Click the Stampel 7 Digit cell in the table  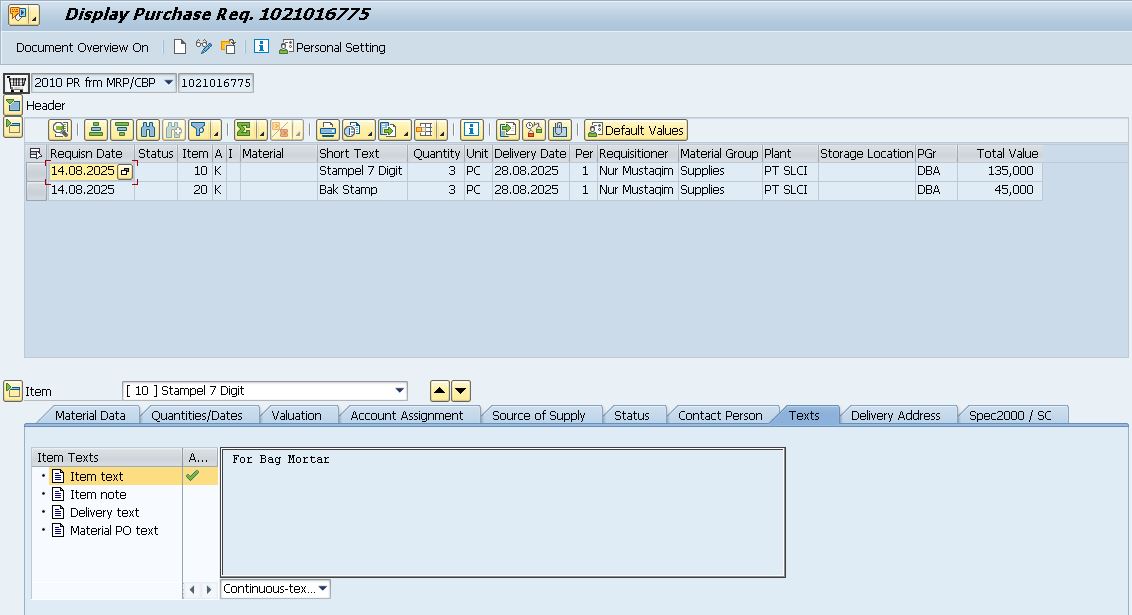tap(362, 171)
